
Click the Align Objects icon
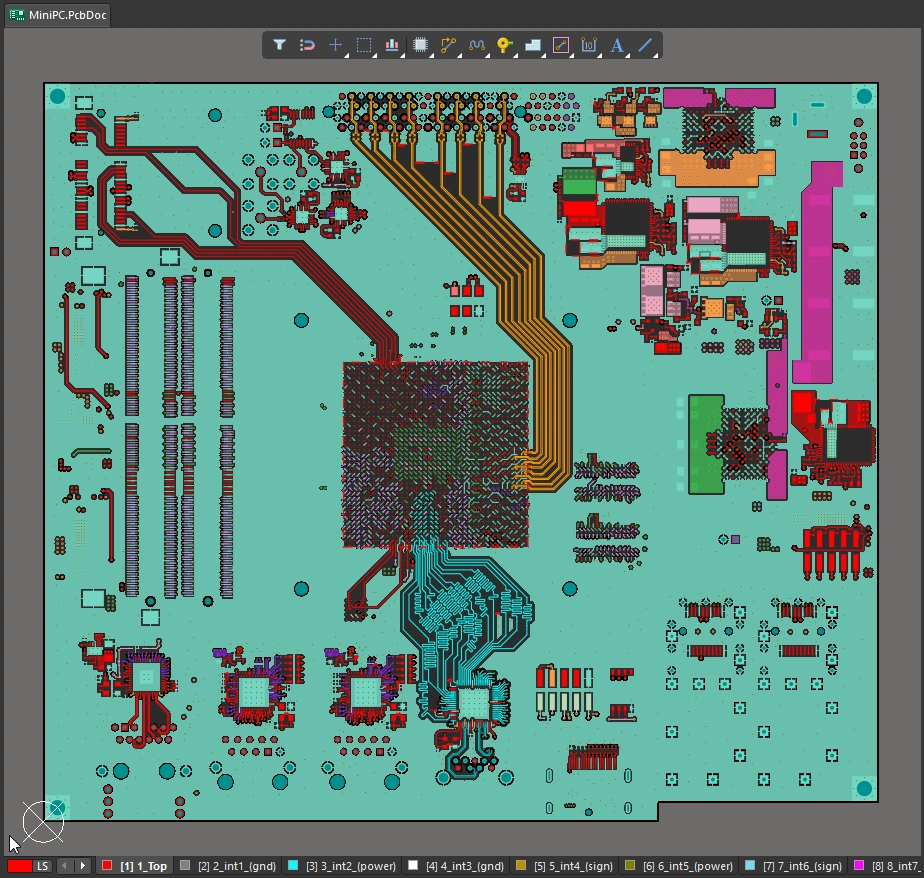point(392,45)
